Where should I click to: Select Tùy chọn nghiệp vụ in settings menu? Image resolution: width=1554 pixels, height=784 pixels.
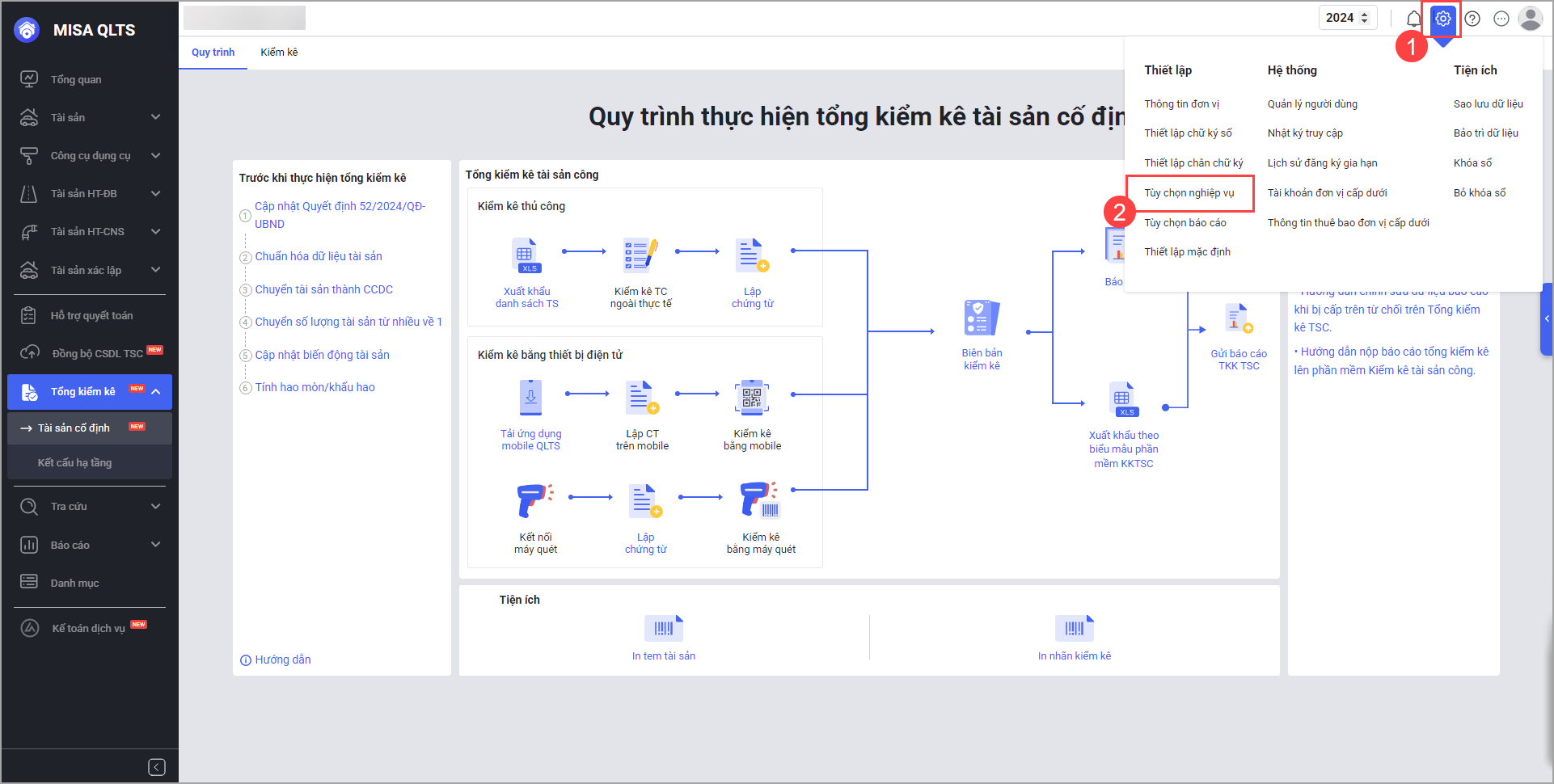click(x=1189, y=193)
